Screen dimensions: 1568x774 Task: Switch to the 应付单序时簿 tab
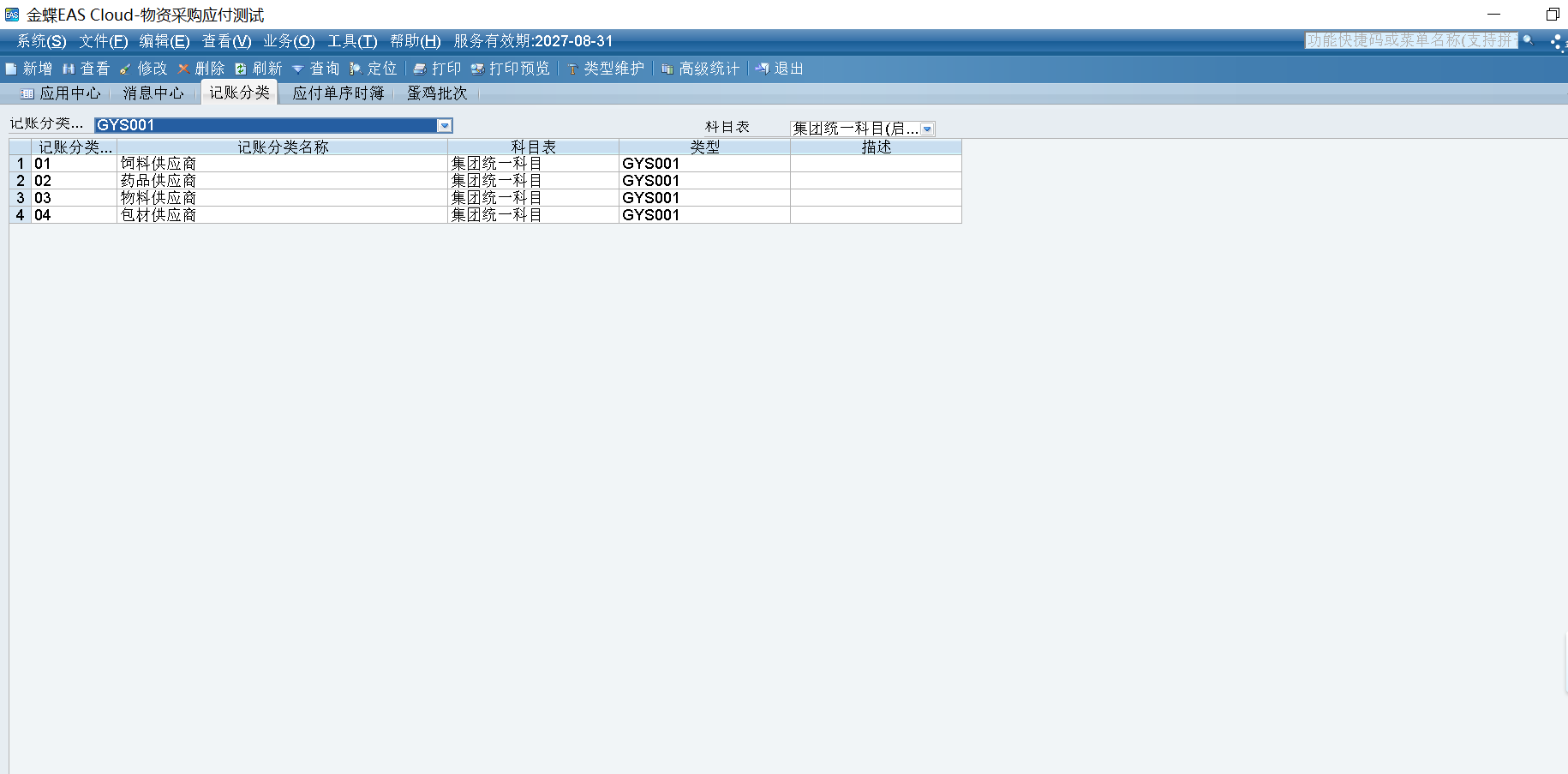[x=338, y=93]
